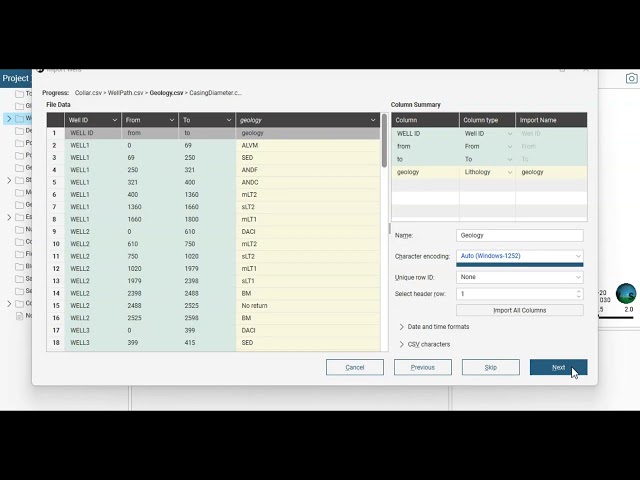
Task: Click row number 1 header row
Action: pos(56,133)
